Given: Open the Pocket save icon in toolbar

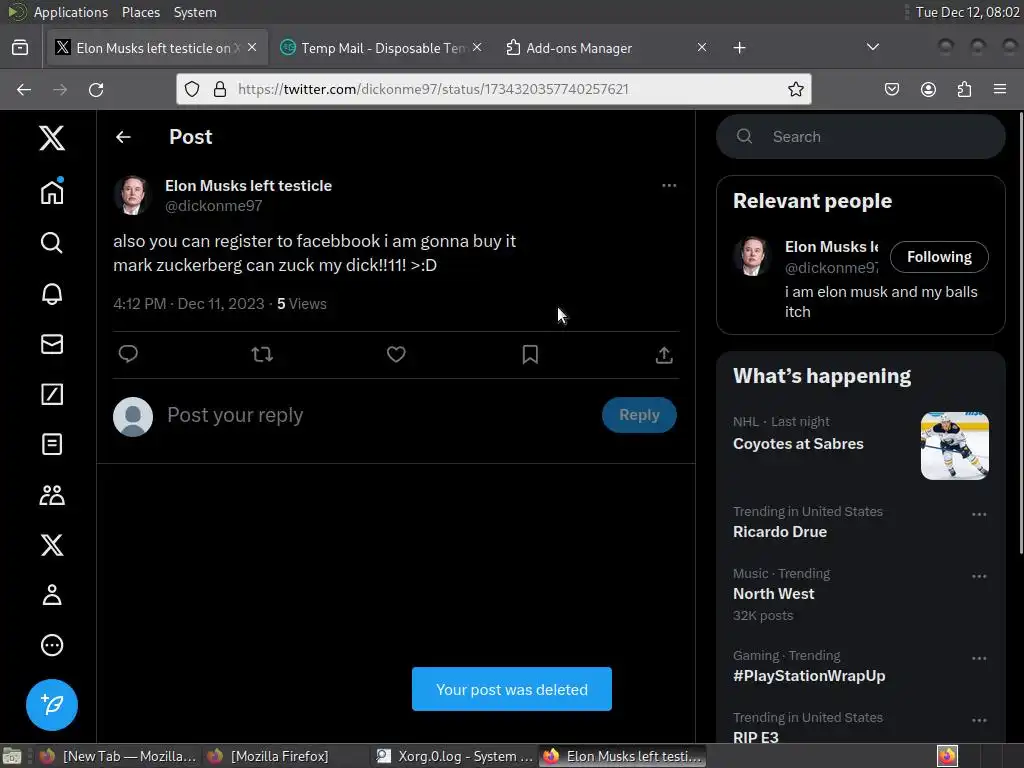Looking at the screenshot, I should coord(892,89).
